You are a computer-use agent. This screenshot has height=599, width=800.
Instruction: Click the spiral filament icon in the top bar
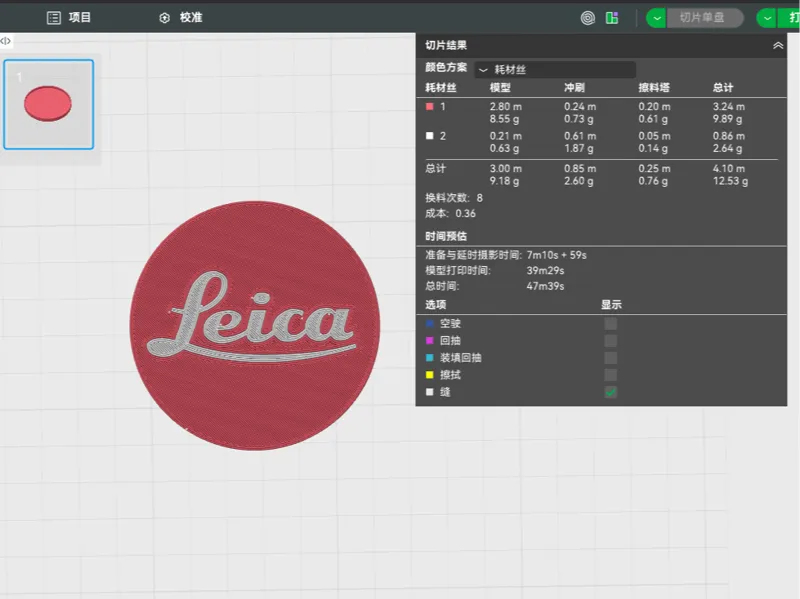click(588, 18)
